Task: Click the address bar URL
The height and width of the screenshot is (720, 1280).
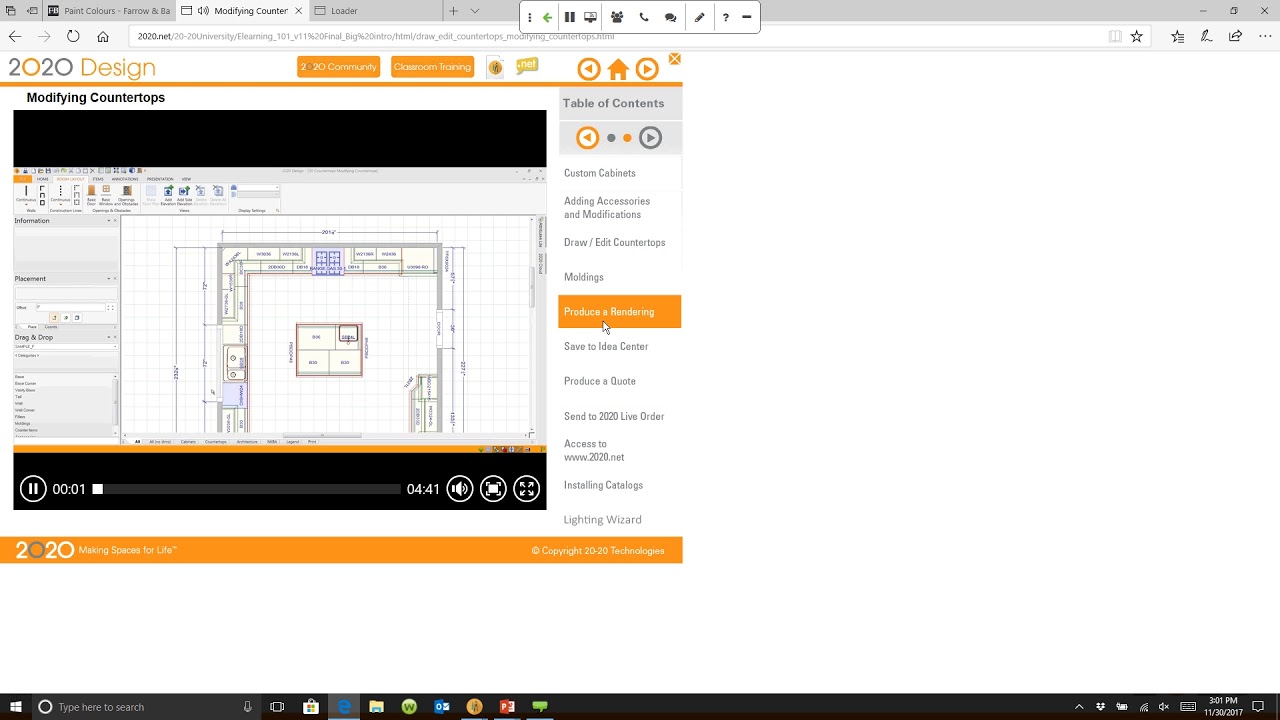Action: click(376, 36)
